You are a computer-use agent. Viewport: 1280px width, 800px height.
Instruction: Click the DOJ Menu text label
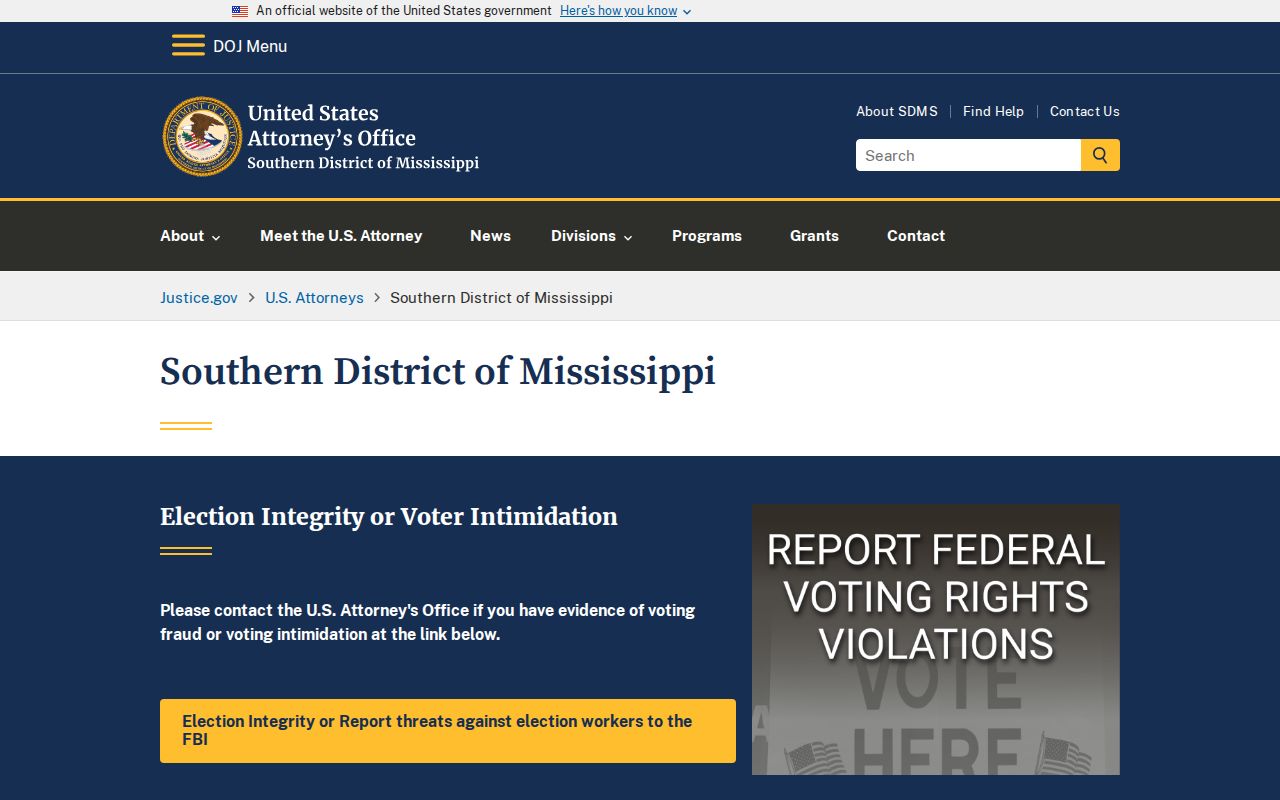coord(250,46)
